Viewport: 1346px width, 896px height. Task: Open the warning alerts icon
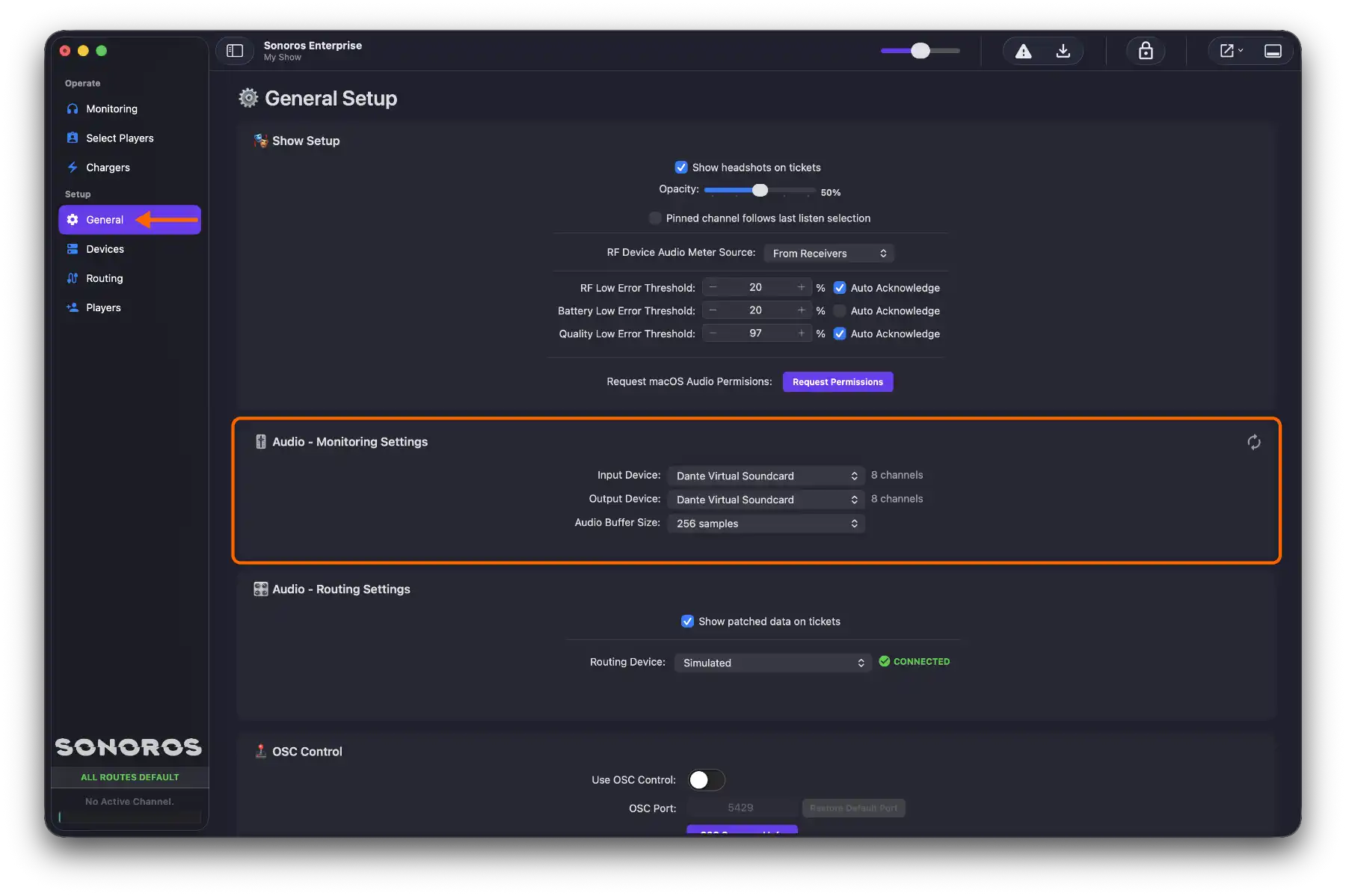point(1023,51)
